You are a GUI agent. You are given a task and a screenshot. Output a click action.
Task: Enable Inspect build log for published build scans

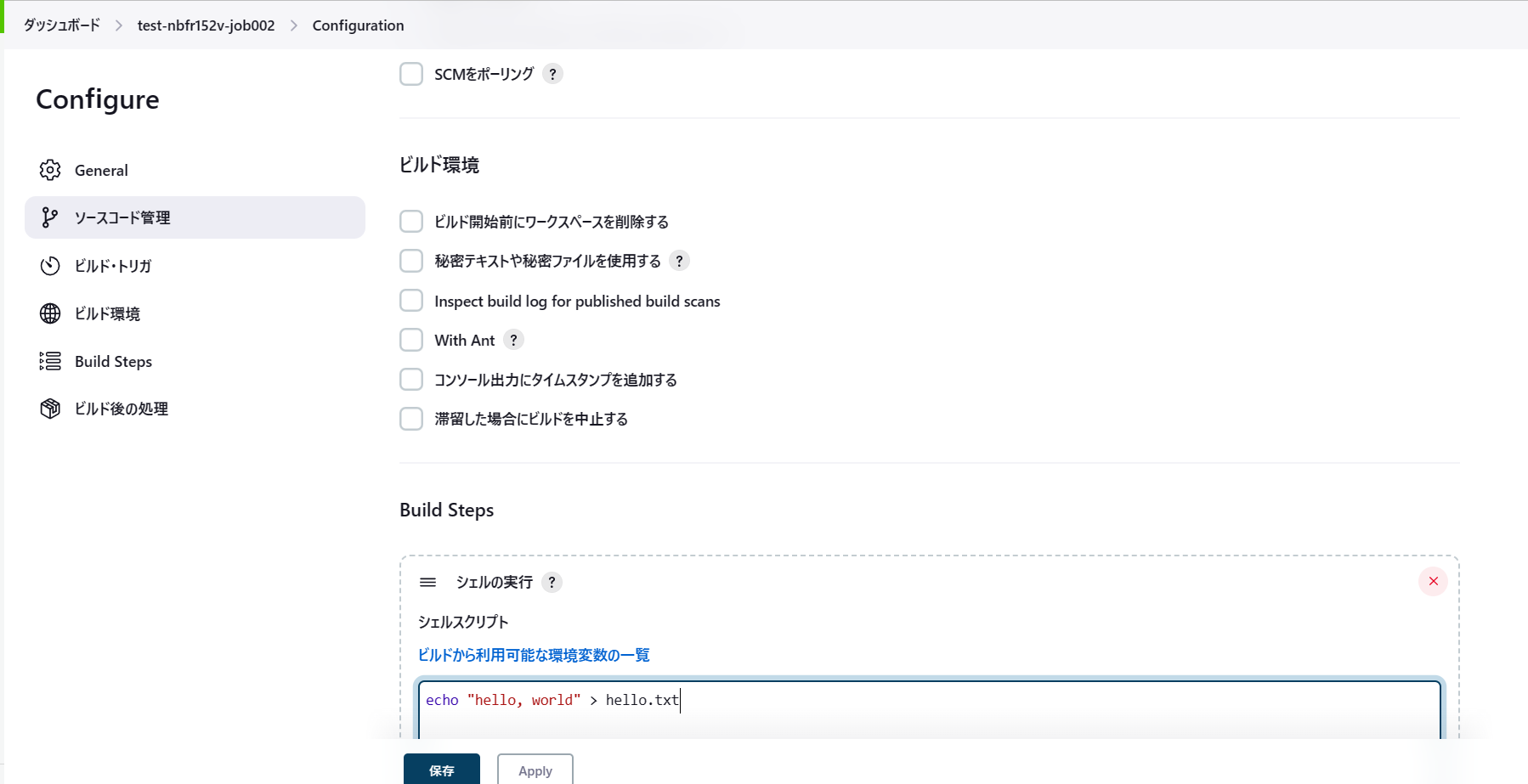click(411, 301)
